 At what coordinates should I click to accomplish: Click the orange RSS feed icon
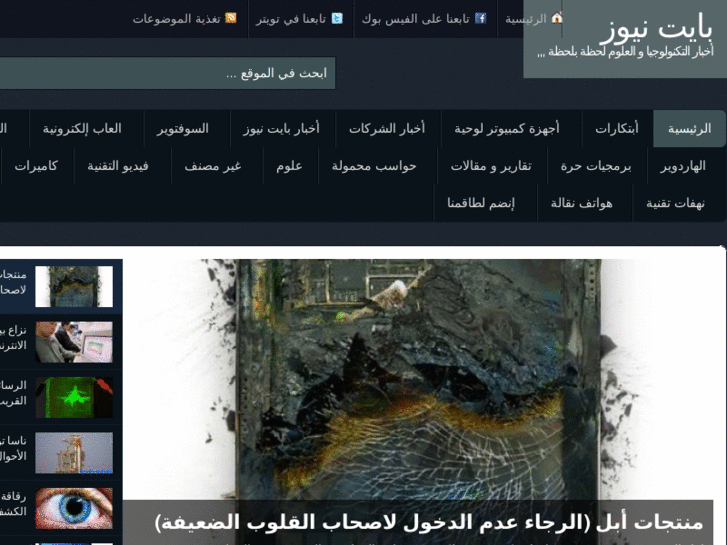click(230, 18)
